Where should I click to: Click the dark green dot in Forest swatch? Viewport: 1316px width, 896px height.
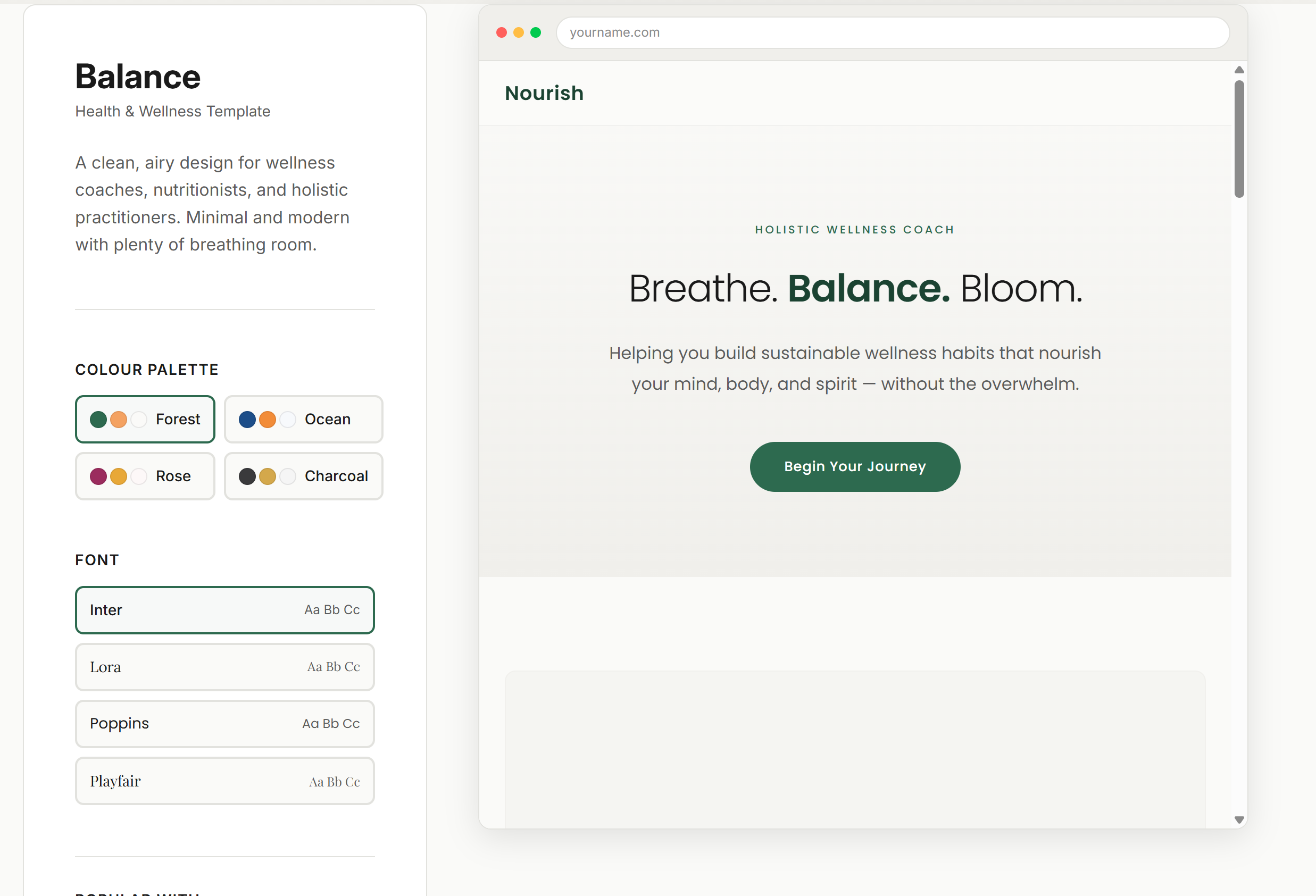tap(99, 420)
